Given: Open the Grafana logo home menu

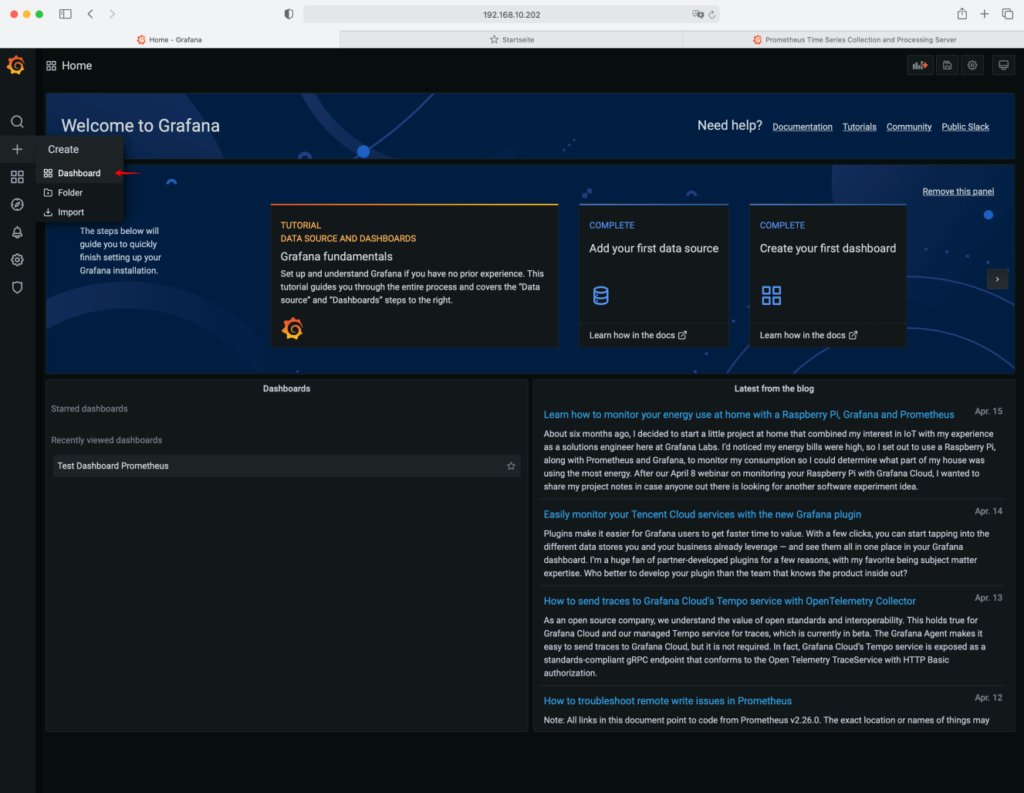Looking at the screenshot, I should [16, 65].
